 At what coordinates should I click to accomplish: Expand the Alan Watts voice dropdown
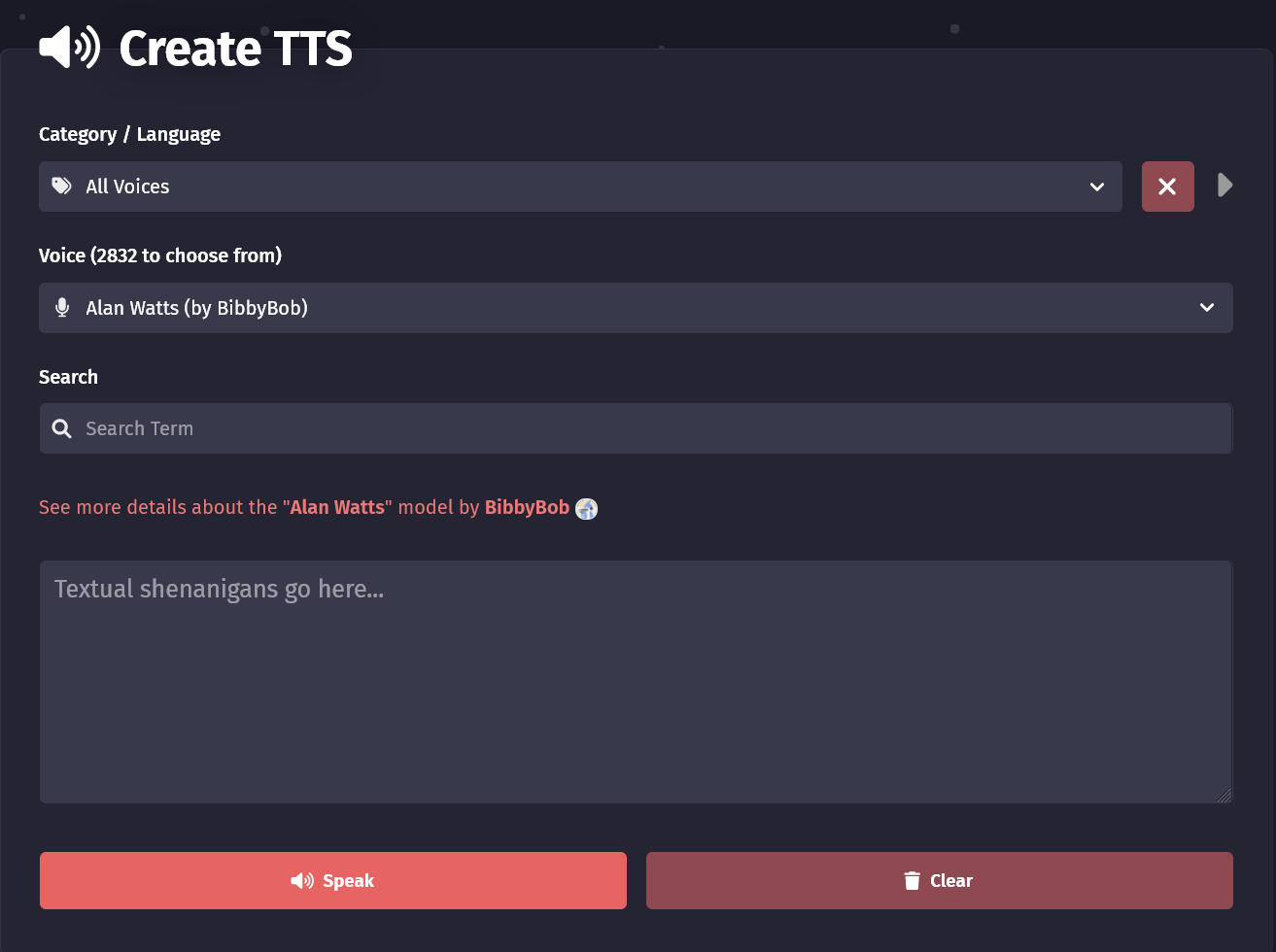(x=636, y=308)
